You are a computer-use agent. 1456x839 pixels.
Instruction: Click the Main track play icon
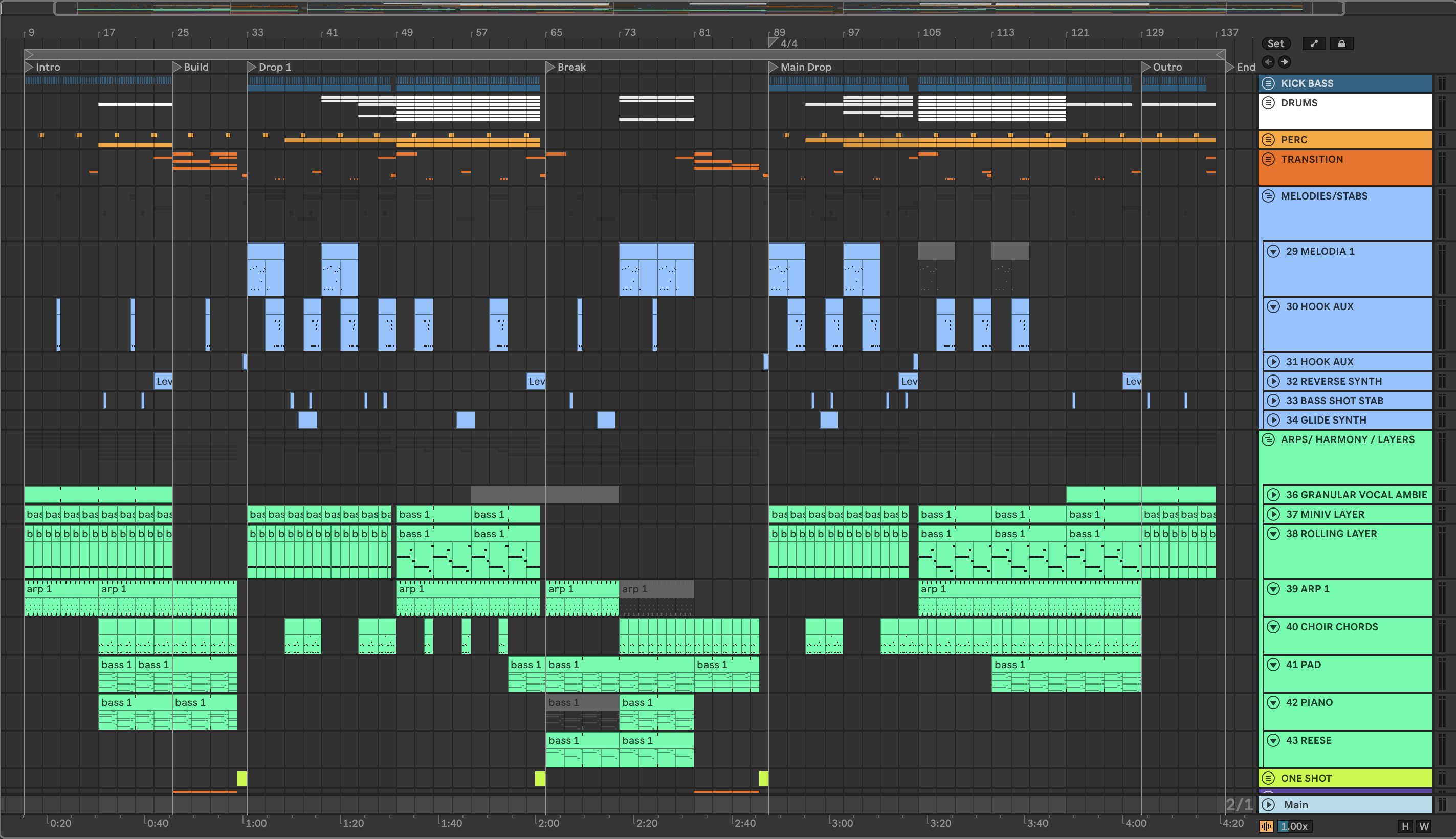[x=1268, y=805]
